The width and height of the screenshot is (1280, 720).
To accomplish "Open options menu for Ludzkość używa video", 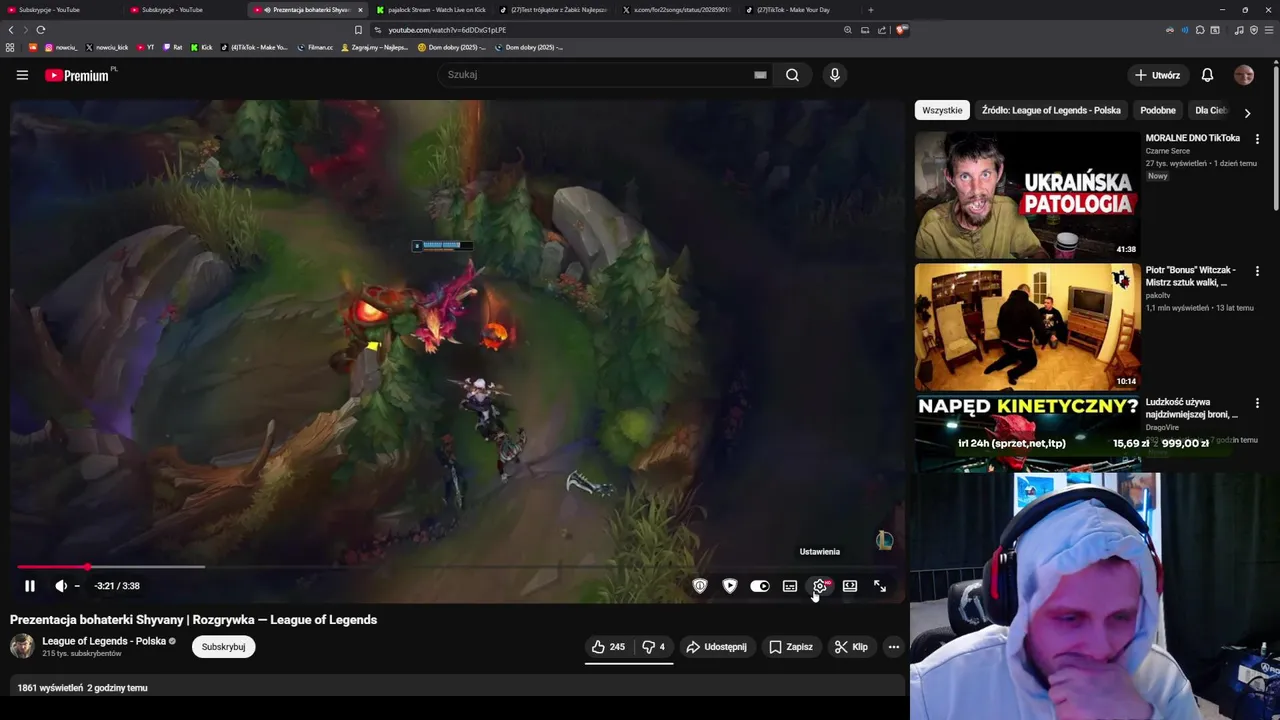I will point(1257,403).
